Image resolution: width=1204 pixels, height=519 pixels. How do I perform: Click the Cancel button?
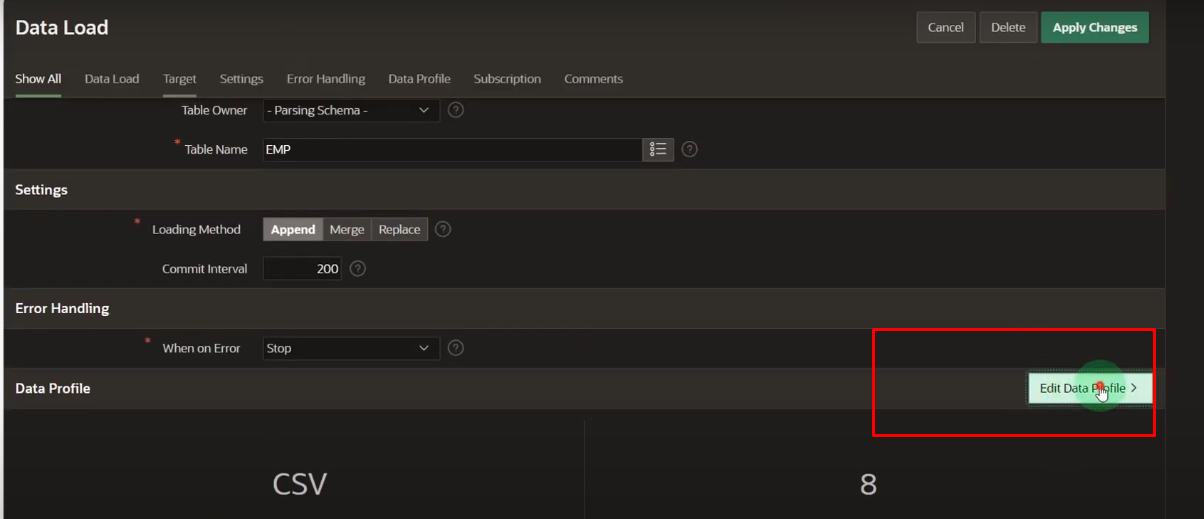(x=945, y=27)
